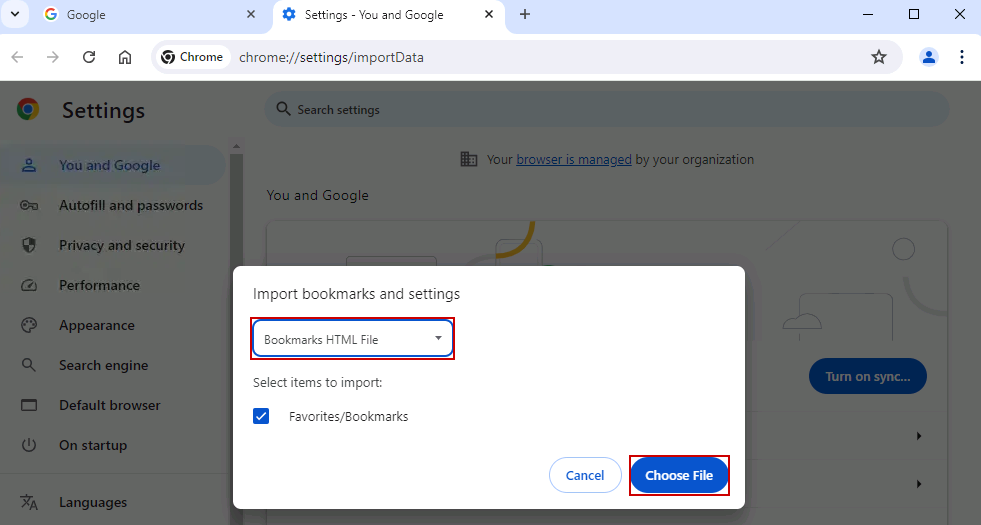Click the home icon in the toolbar

(125, 57)
